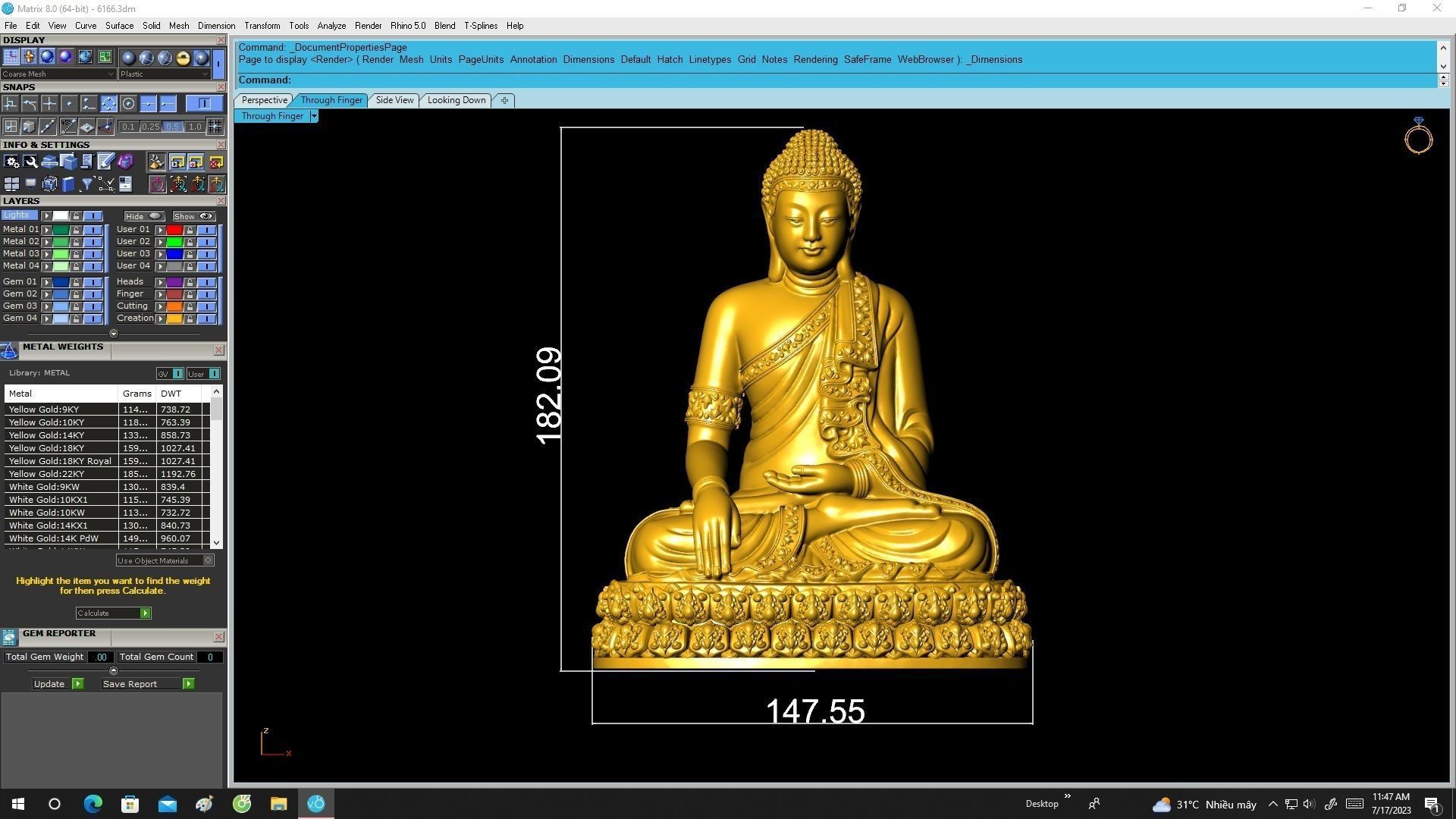Image resolution: width=1456 pixels, height=819 pixels.
Task: Click the purple Heads layer color swatch
Action: pos(174,282)
